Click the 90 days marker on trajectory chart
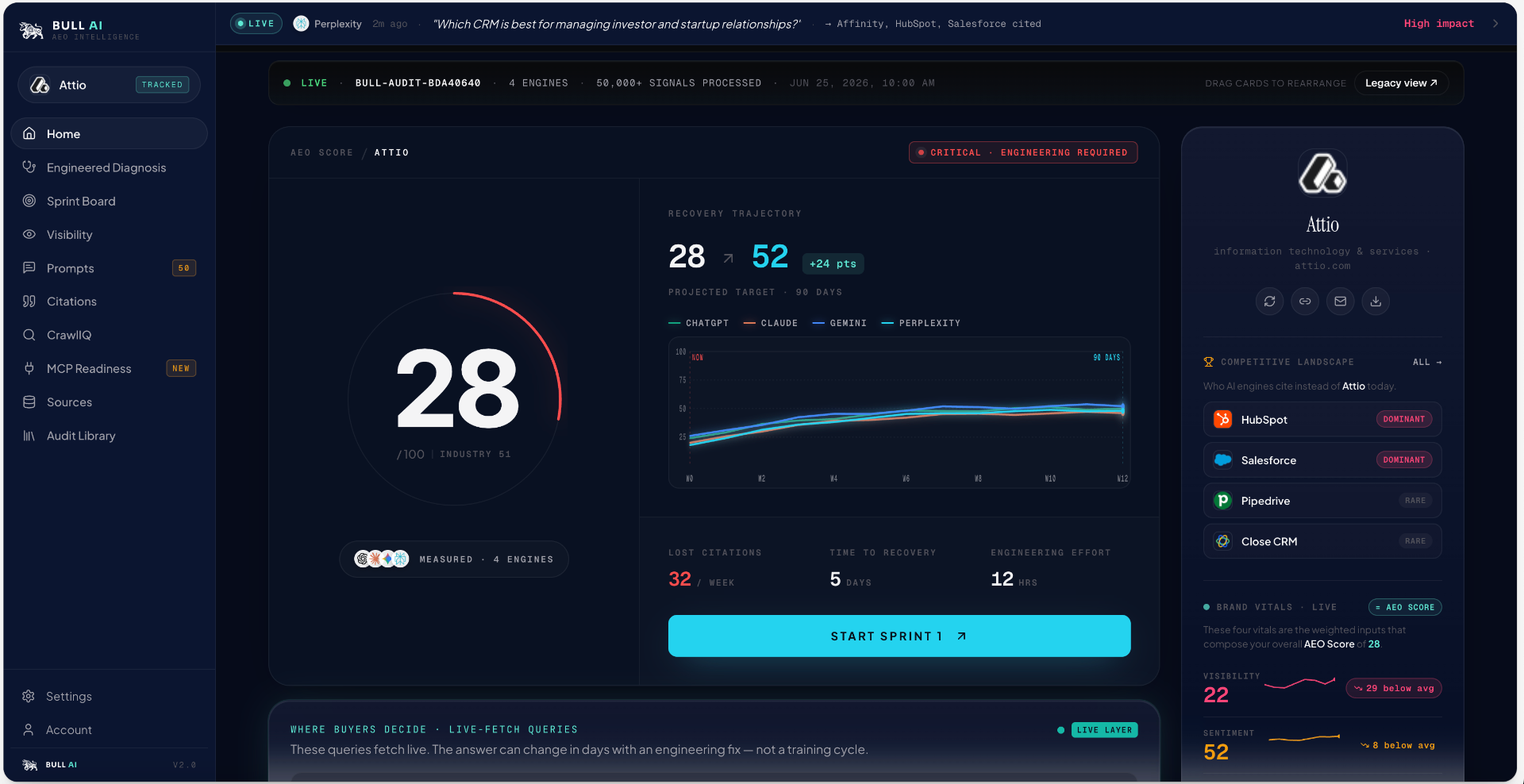The image size is (1524, 784). click(x=1106, y=357)
